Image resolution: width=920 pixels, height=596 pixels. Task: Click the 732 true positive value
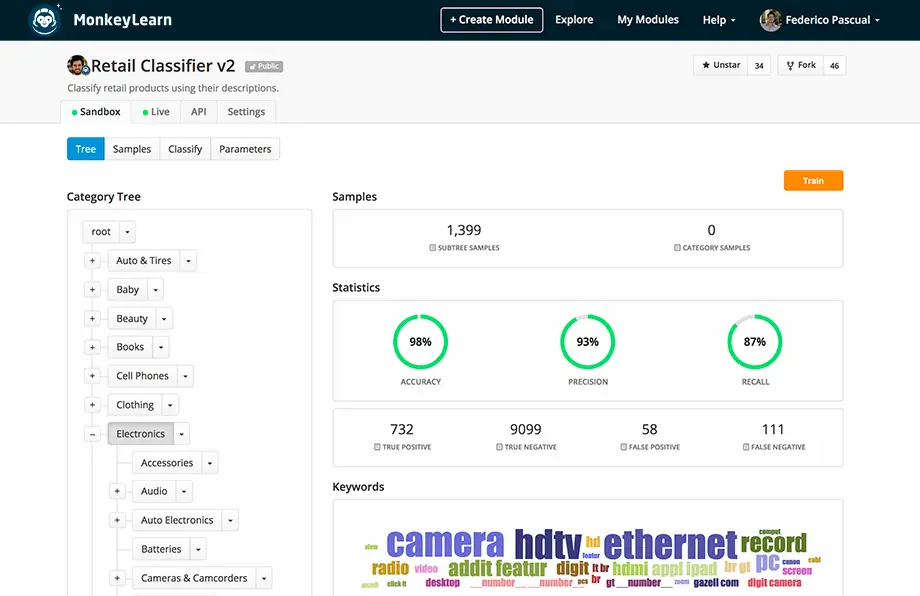402,429
